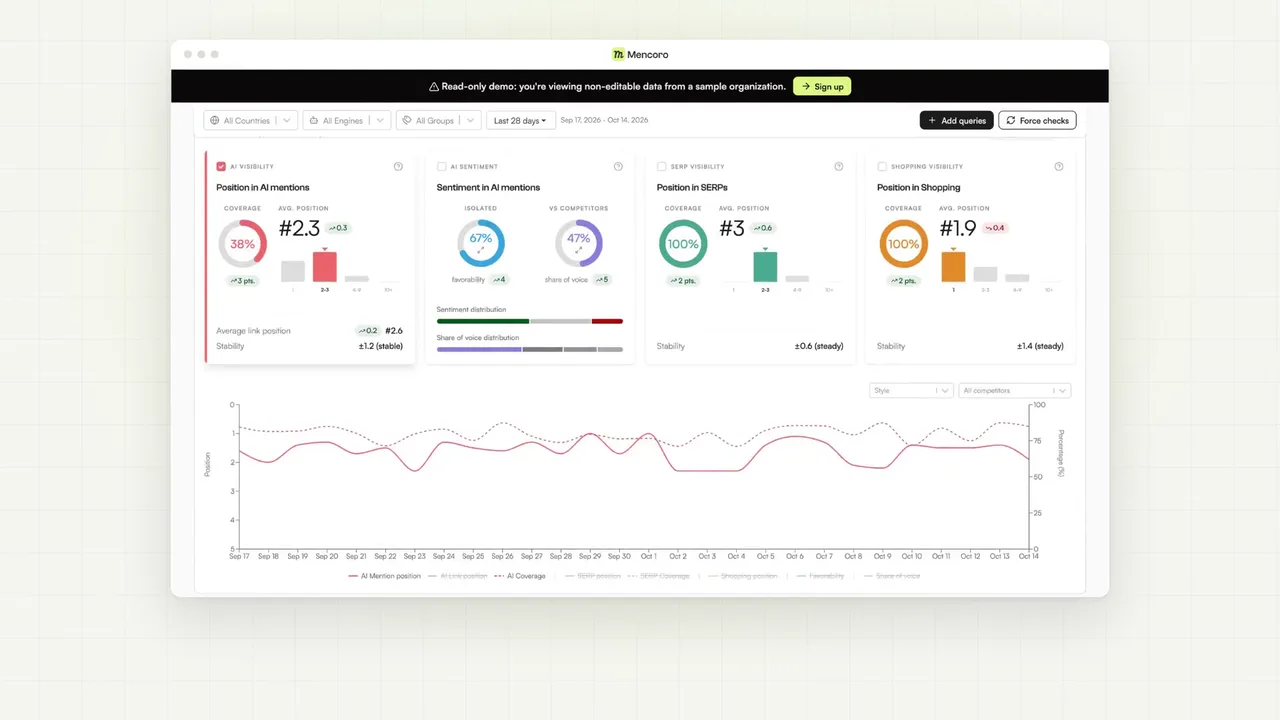Screen dimensions: 1280x720
Task: Click the warning triangle in the demo banner
Action: (434, 87)
